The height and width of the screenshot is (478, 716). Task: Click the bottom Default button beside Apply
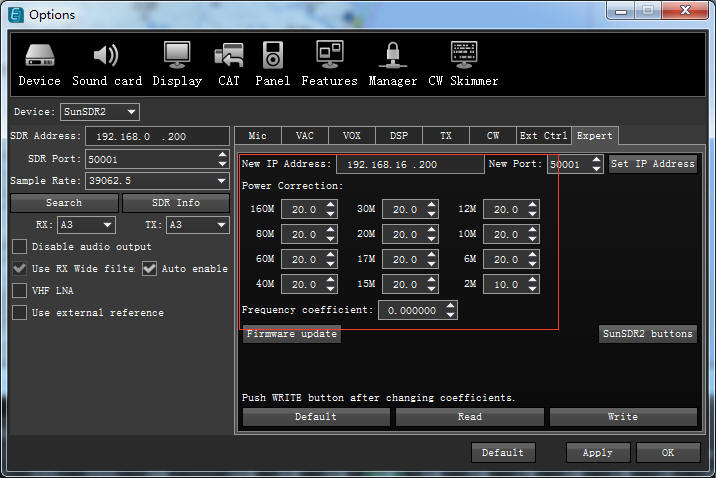coord(503,452)
